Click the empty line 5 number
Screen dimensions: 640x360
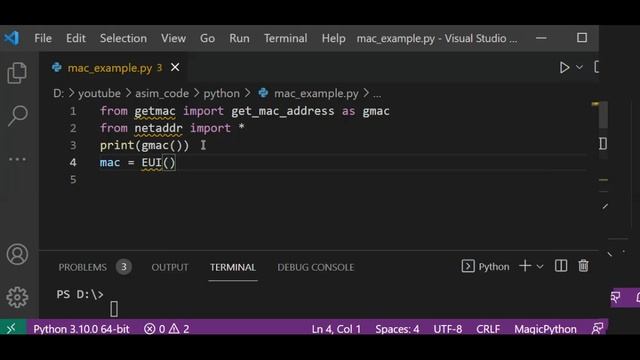point(73,180)
